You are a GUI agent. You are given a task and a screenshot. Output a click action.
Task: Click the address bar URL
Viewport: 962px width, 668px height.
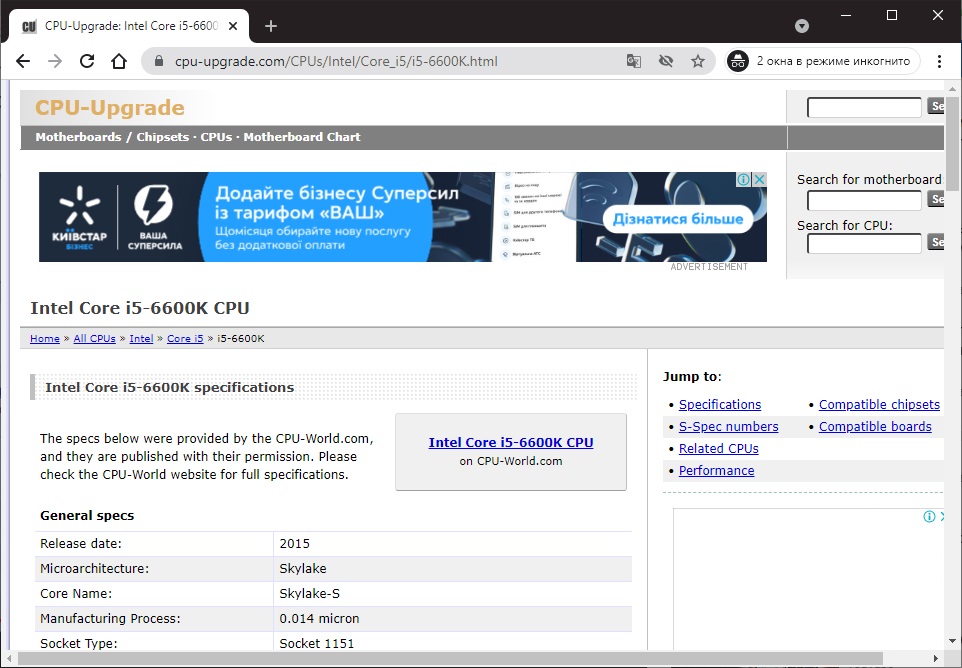click(x=336, y=61)
